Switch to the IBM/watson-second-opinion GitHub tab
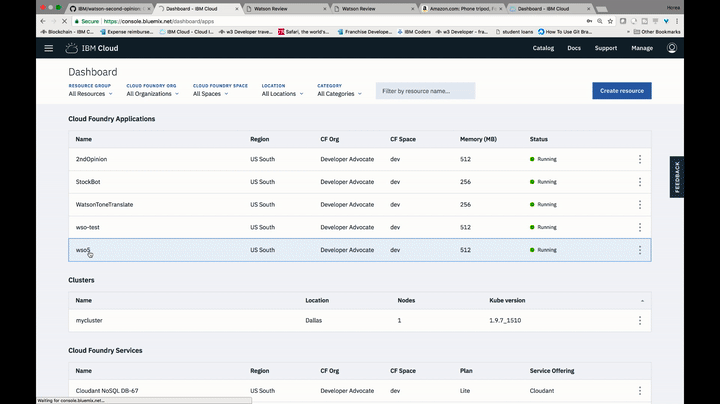Image resolution: width=720 pixels, height=404 pixels. click(x=109, y=9)
